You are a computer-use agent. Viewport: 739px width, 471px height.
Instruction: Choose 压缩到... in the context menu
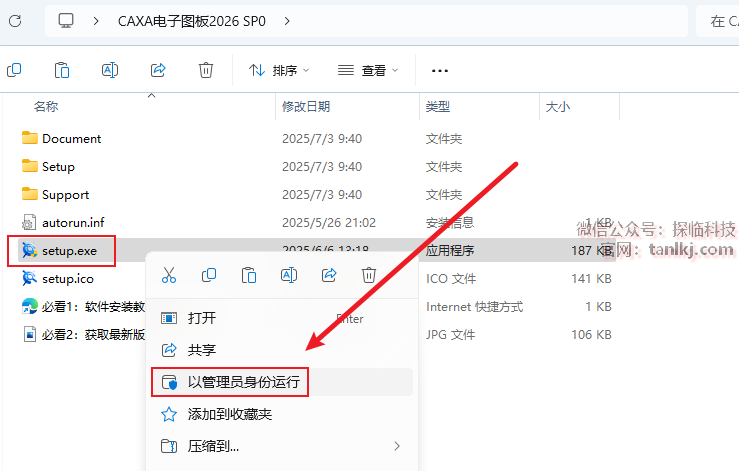(x=282, y=446)
